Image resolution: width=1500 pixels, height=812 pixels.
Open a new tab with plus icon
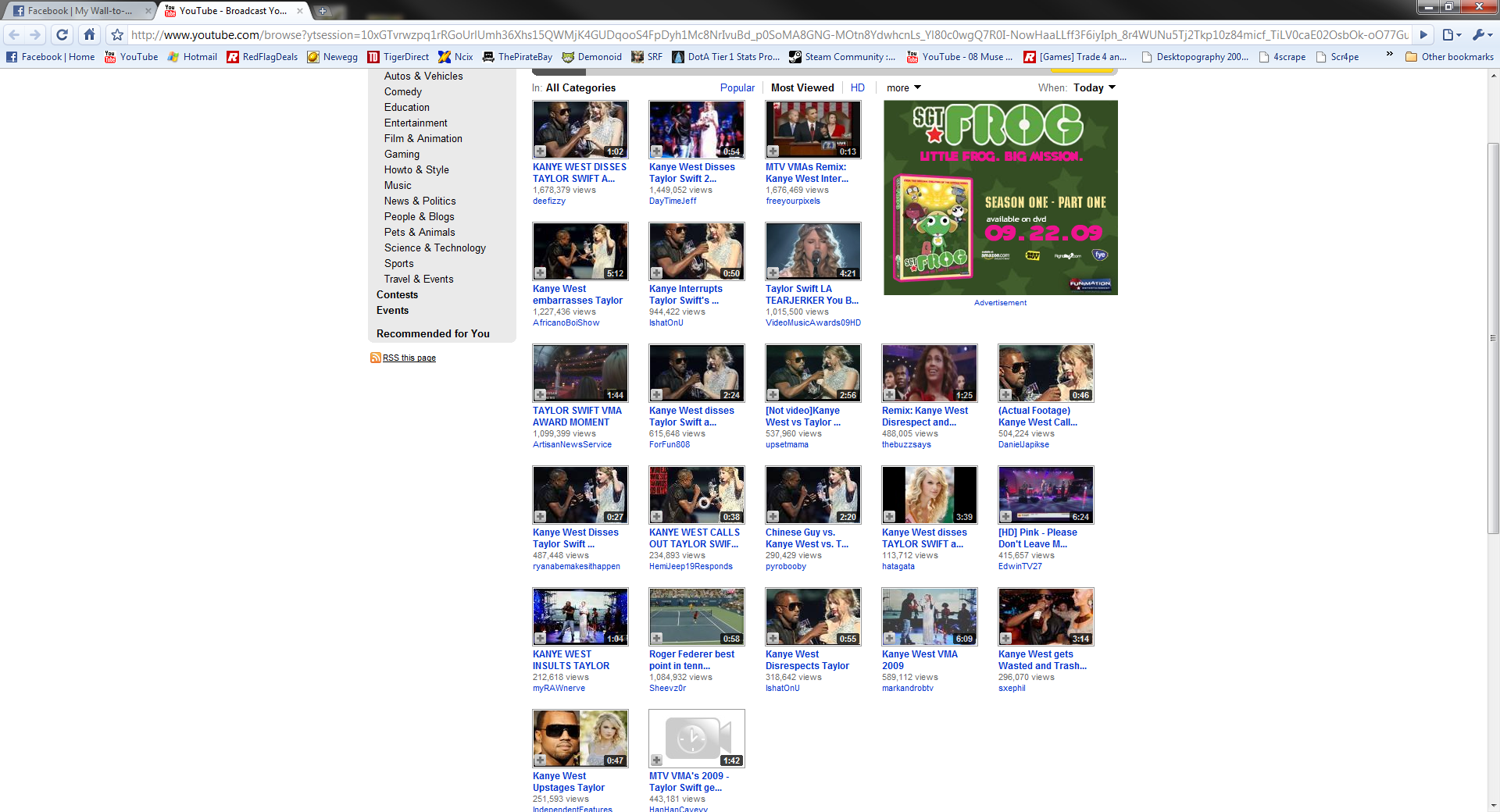coord(322,11)
